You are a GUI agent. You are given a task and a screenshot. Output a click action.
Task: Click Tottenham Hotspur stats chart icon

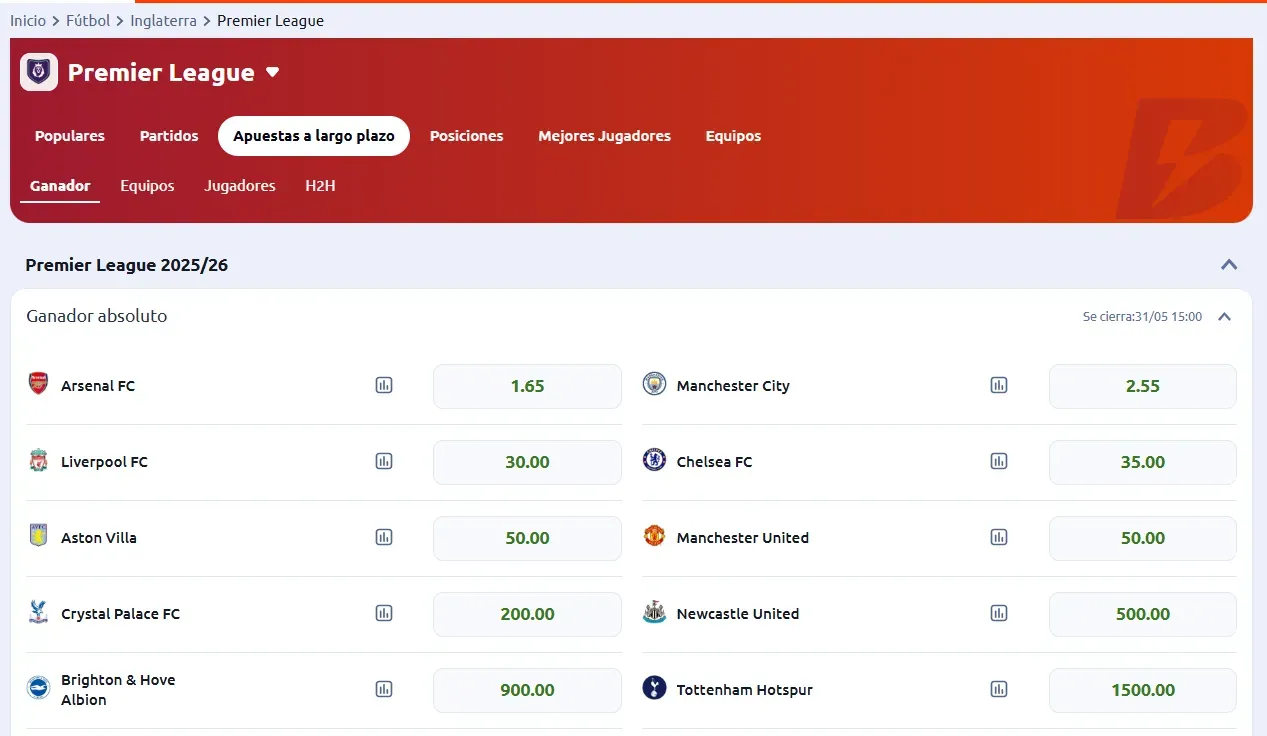(x=999, y=689)
